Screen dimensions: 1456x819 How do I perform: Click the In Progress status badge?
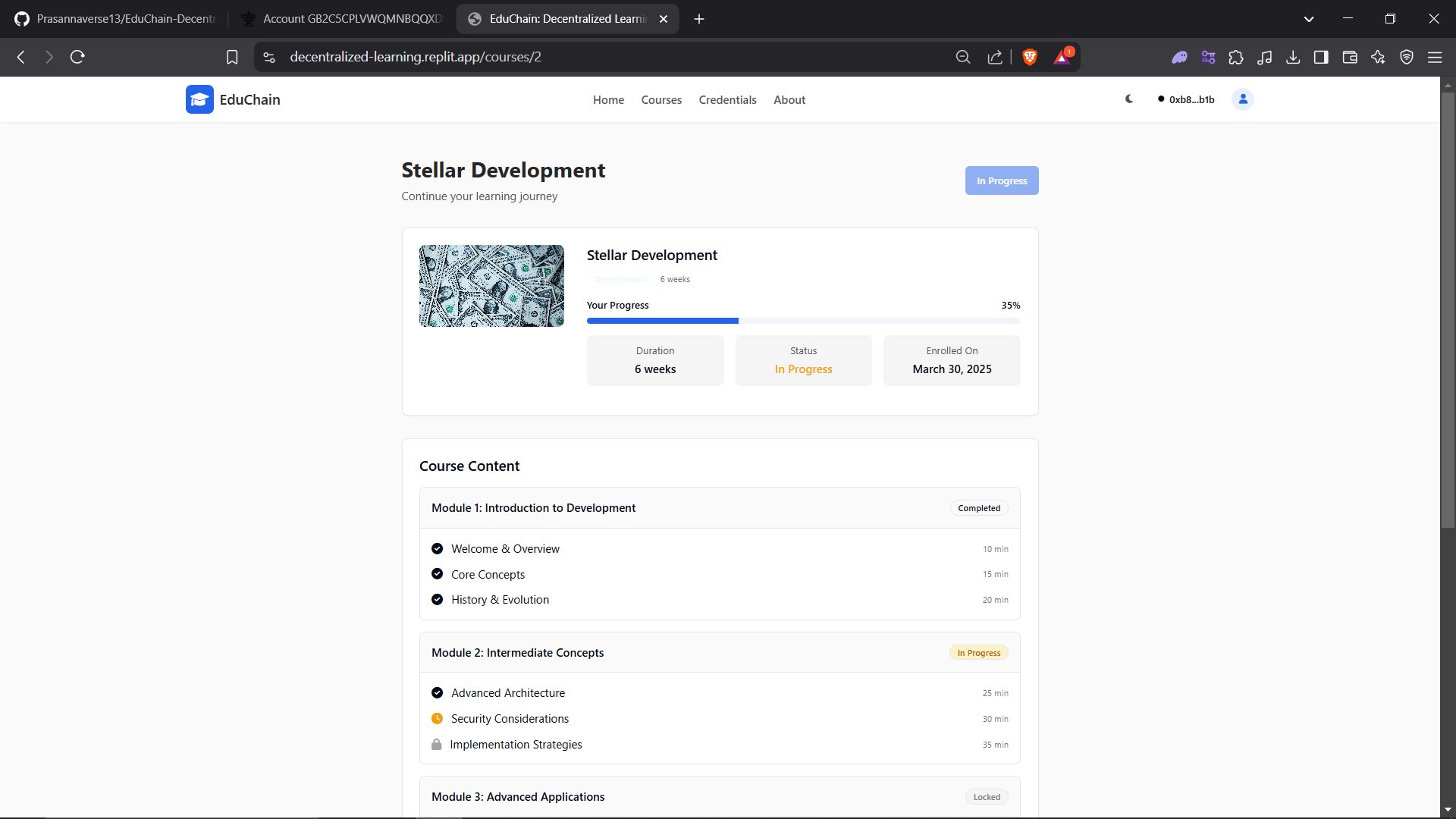coord(1001,180)
